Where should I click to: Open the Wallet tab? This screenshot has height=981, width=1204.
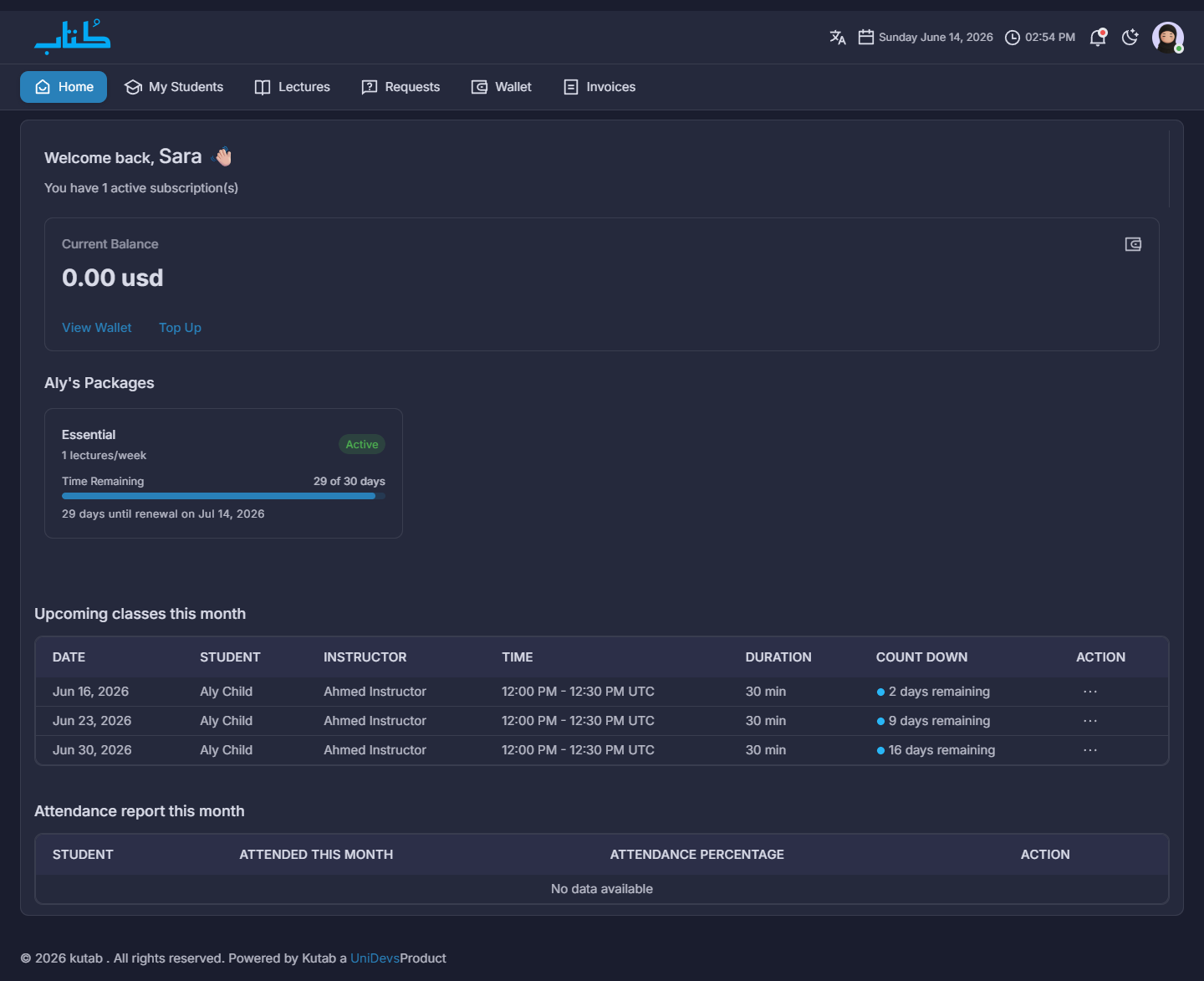pos(502,87)
